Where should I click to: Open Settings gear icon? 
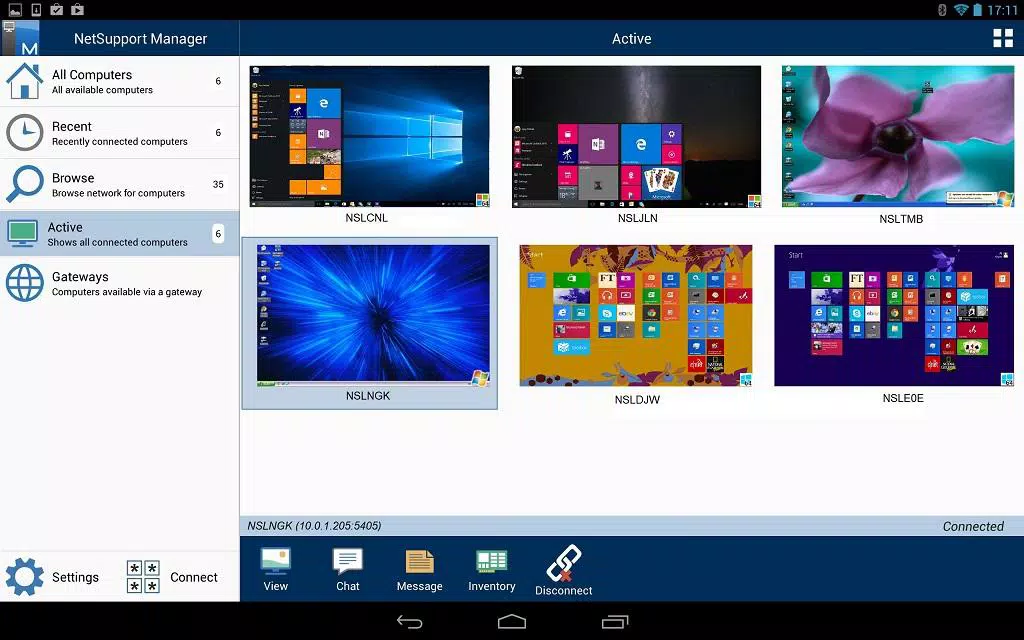[x=25, y=577]
